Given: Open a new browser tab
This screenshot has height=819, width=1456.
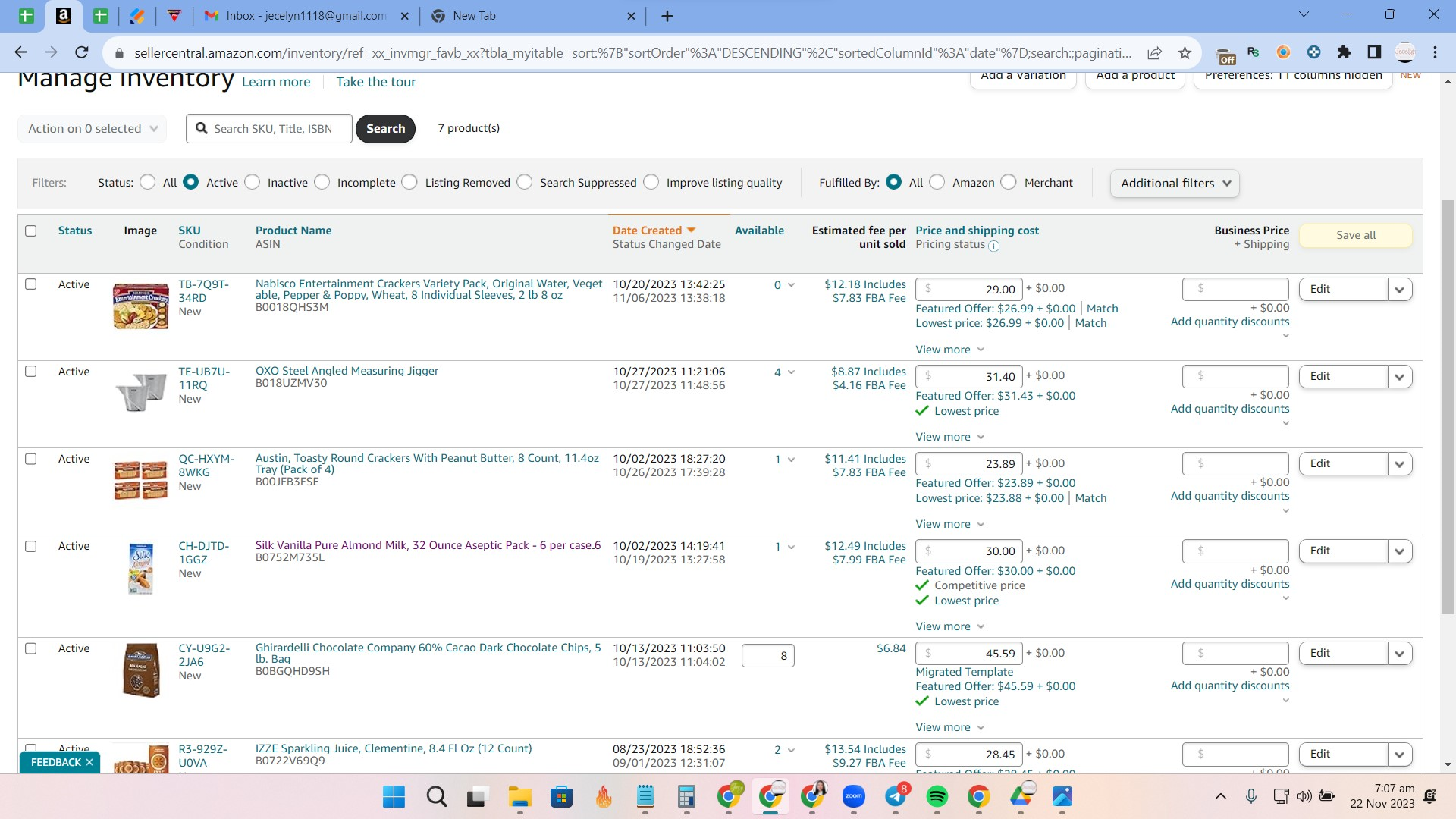Looking at the screenshot, I should 667,16.
